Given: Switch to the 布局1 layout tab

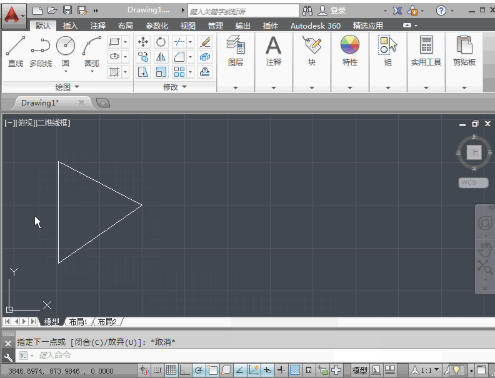Looking at the screenshot, I should tap(77, 322).
